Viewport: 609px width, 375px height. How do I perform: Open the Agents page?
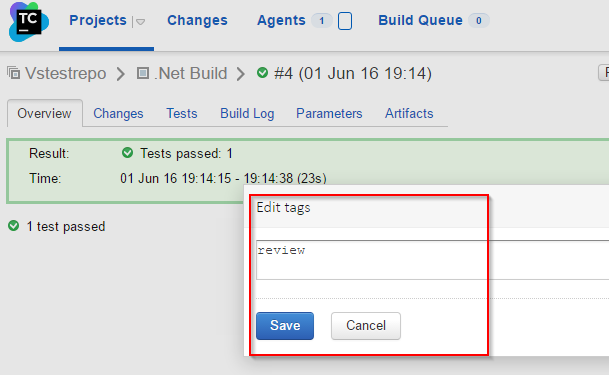click(x=281, y=20)
